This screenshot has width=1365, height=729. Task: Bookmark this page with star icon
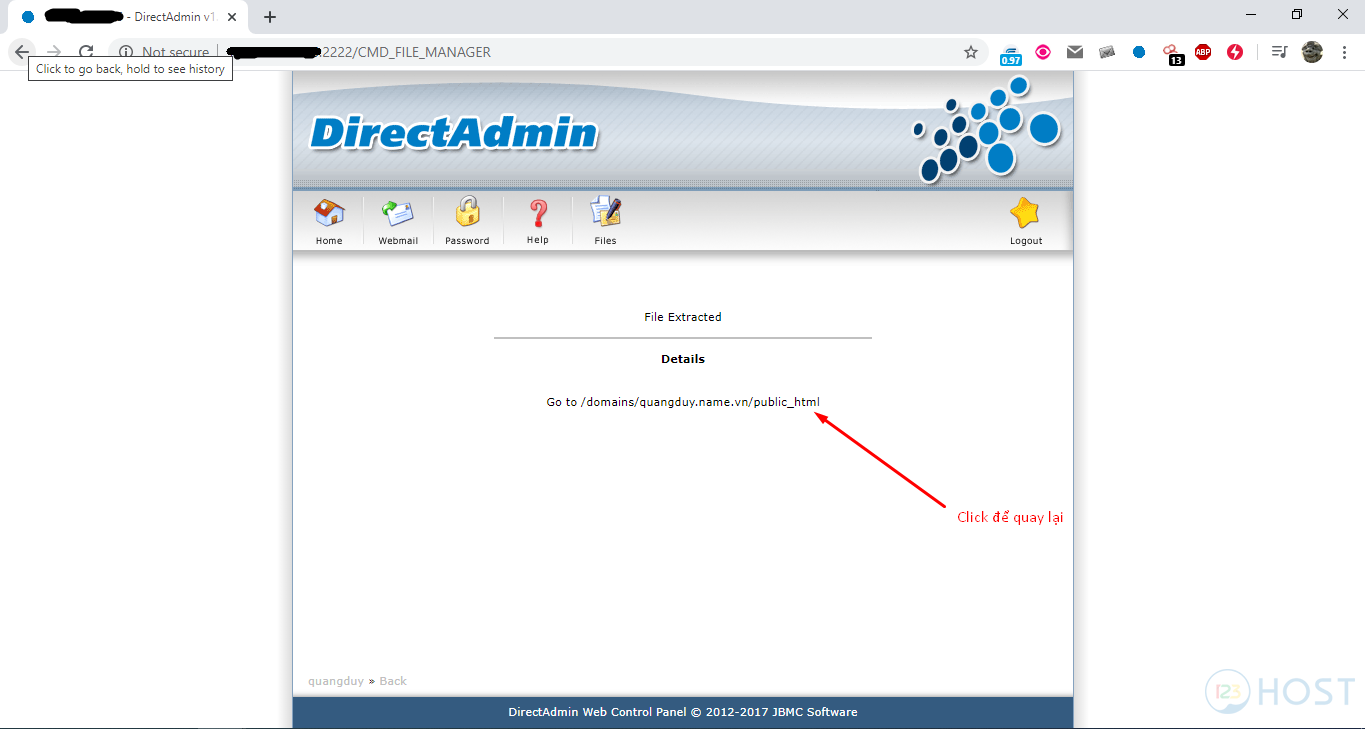(x=971, y=52)
